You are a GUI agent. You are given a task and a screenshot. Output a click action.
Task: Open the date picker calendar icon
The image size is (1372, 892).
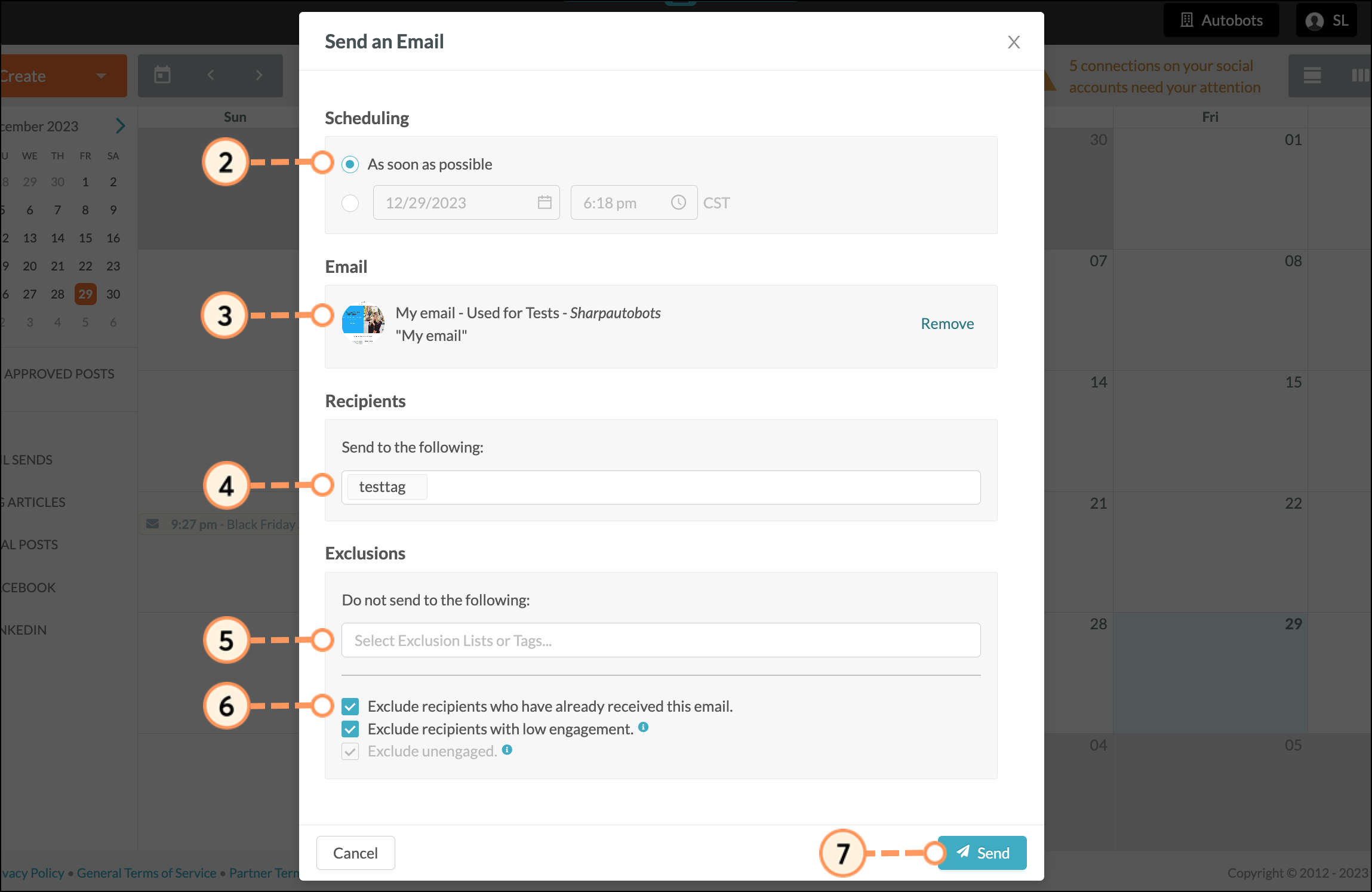point(545,202)
